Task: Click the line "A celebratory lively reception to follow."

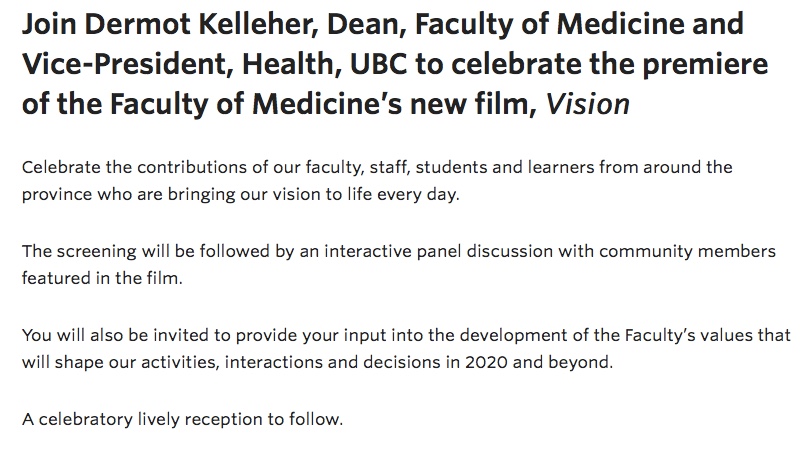Action: coord(182,419)
